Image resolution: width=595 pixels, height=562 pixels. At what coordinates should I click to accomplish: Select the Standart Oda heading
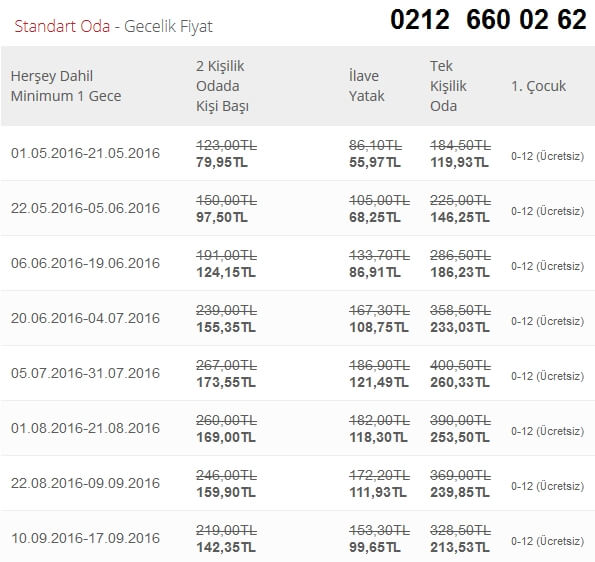pyautogui.click(x=62, y=26)
